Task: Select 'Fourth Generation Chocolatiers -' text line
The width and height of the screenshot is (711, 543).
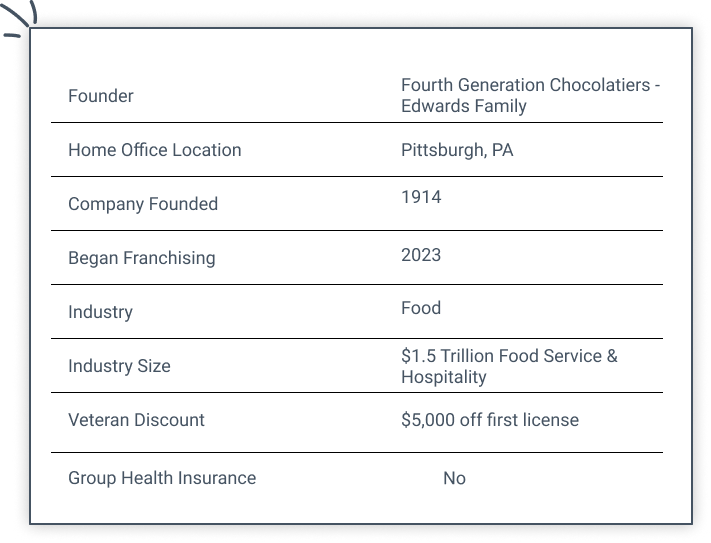Action: (530, 86)
